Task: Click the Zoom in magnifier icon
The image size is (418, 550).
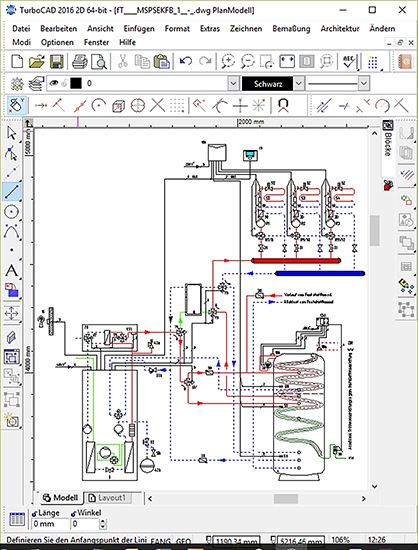Action: pos(228,61)
